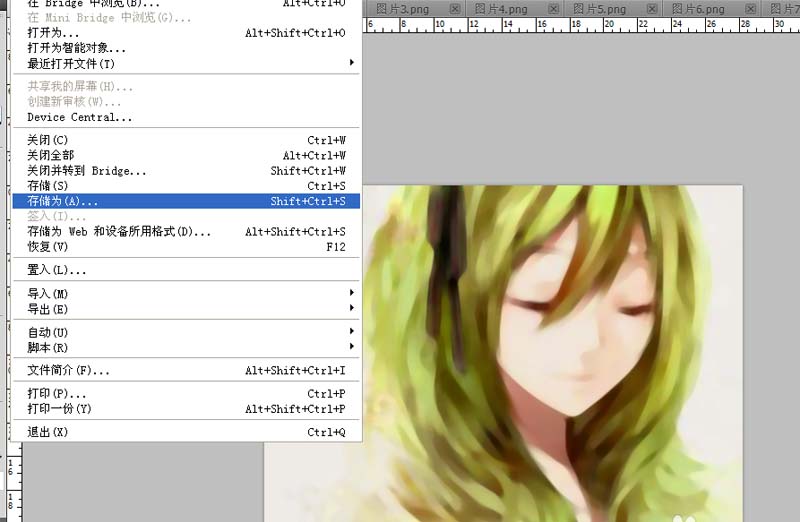Close the 图片5.png document tab
Viewport: 800px width, 522px height.
click(652, 9)
